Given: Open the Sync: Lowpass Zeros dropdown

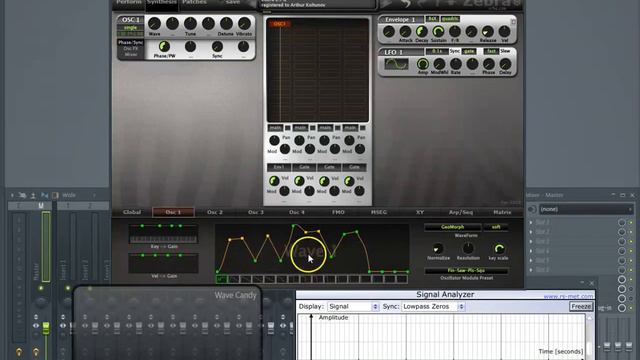Looking at the screenshot, I should click(433, 307).
